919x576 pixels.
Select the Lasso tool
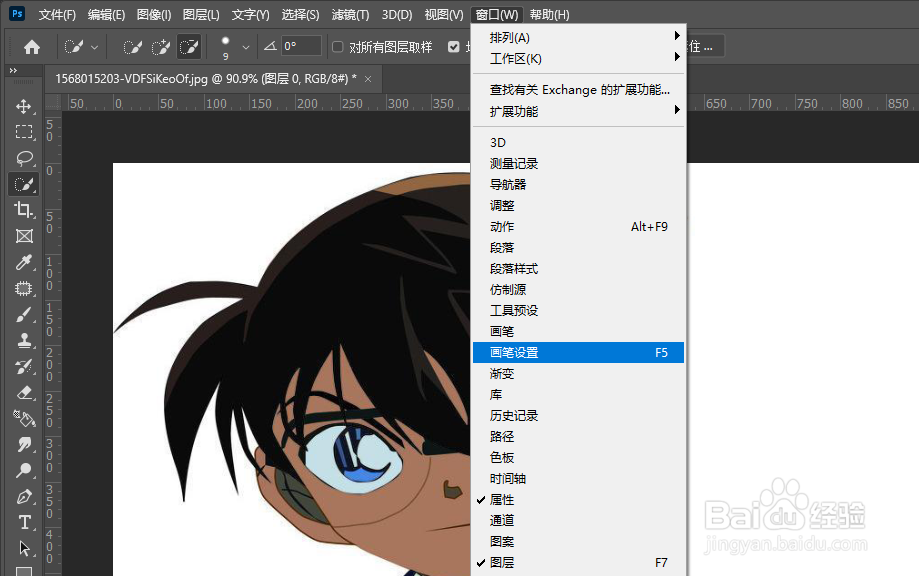coord(24,158)
